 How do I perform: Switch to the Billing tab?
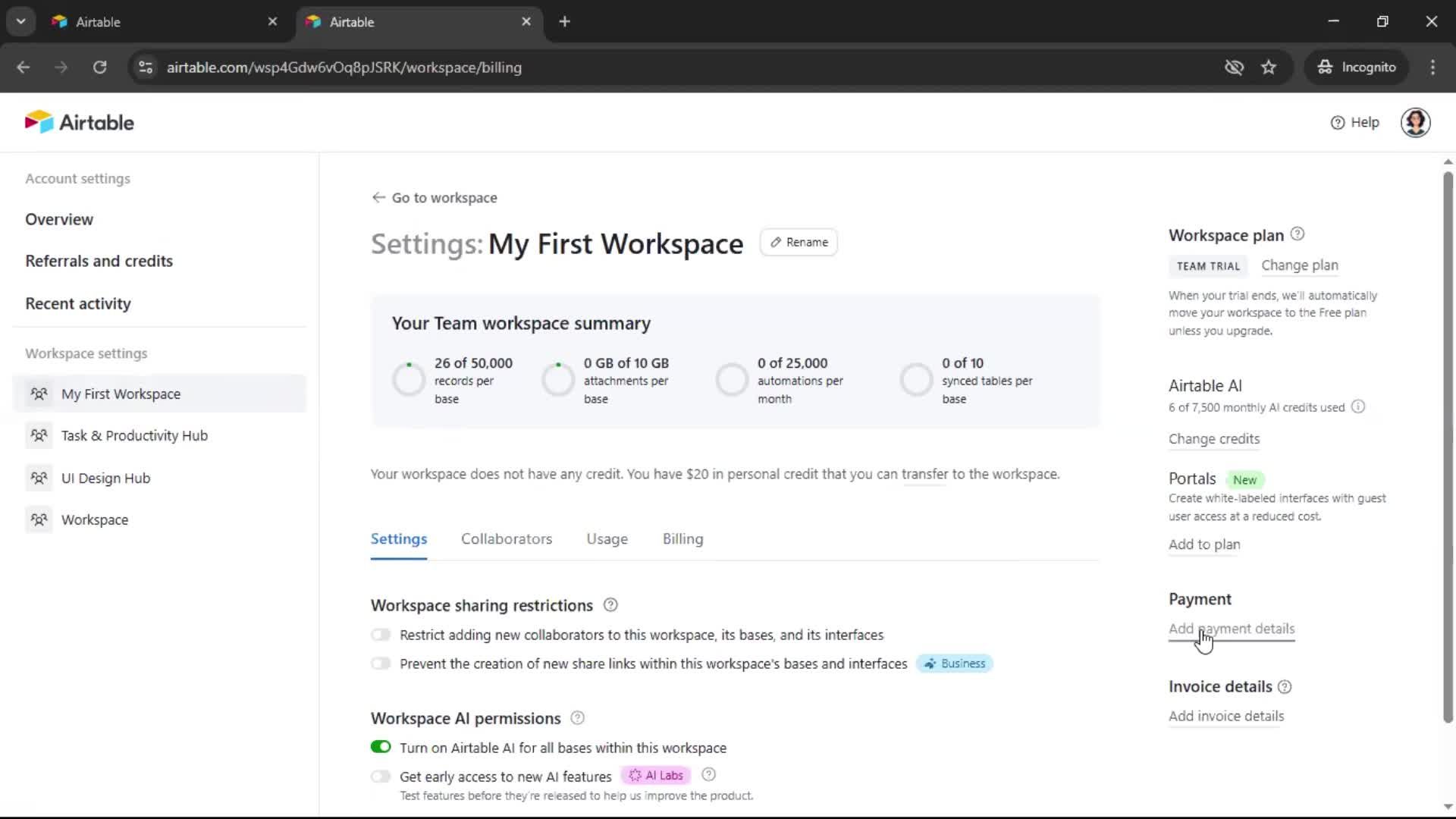coord(682,539)
